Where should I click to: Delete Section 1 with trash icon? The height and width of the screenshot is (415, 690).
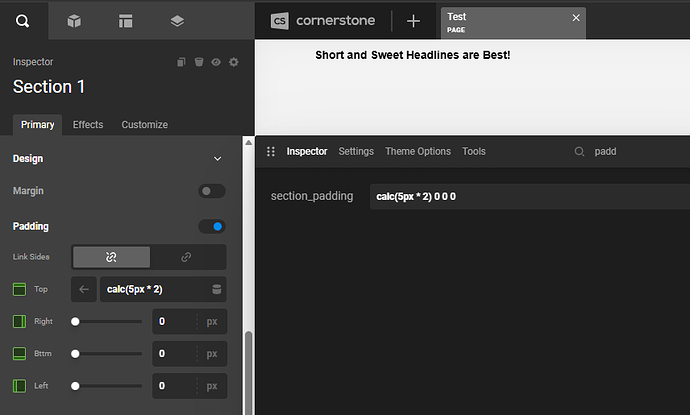[199, 62]
